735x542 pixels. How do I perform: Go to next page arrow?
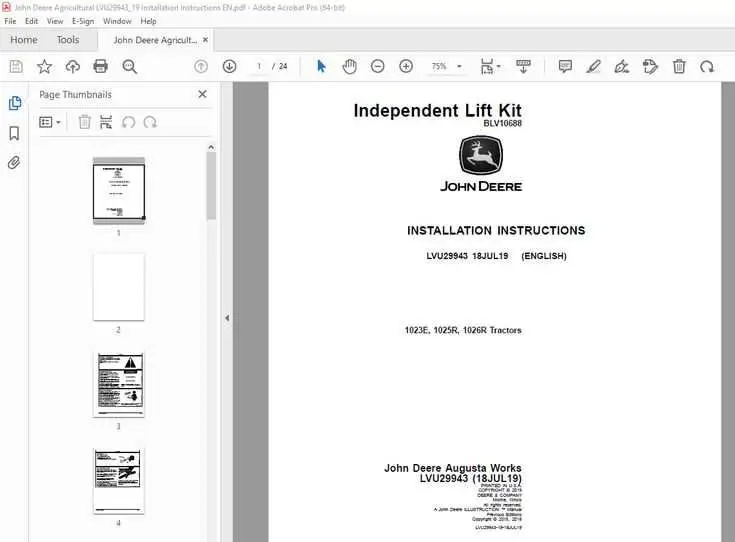(229, 67)
